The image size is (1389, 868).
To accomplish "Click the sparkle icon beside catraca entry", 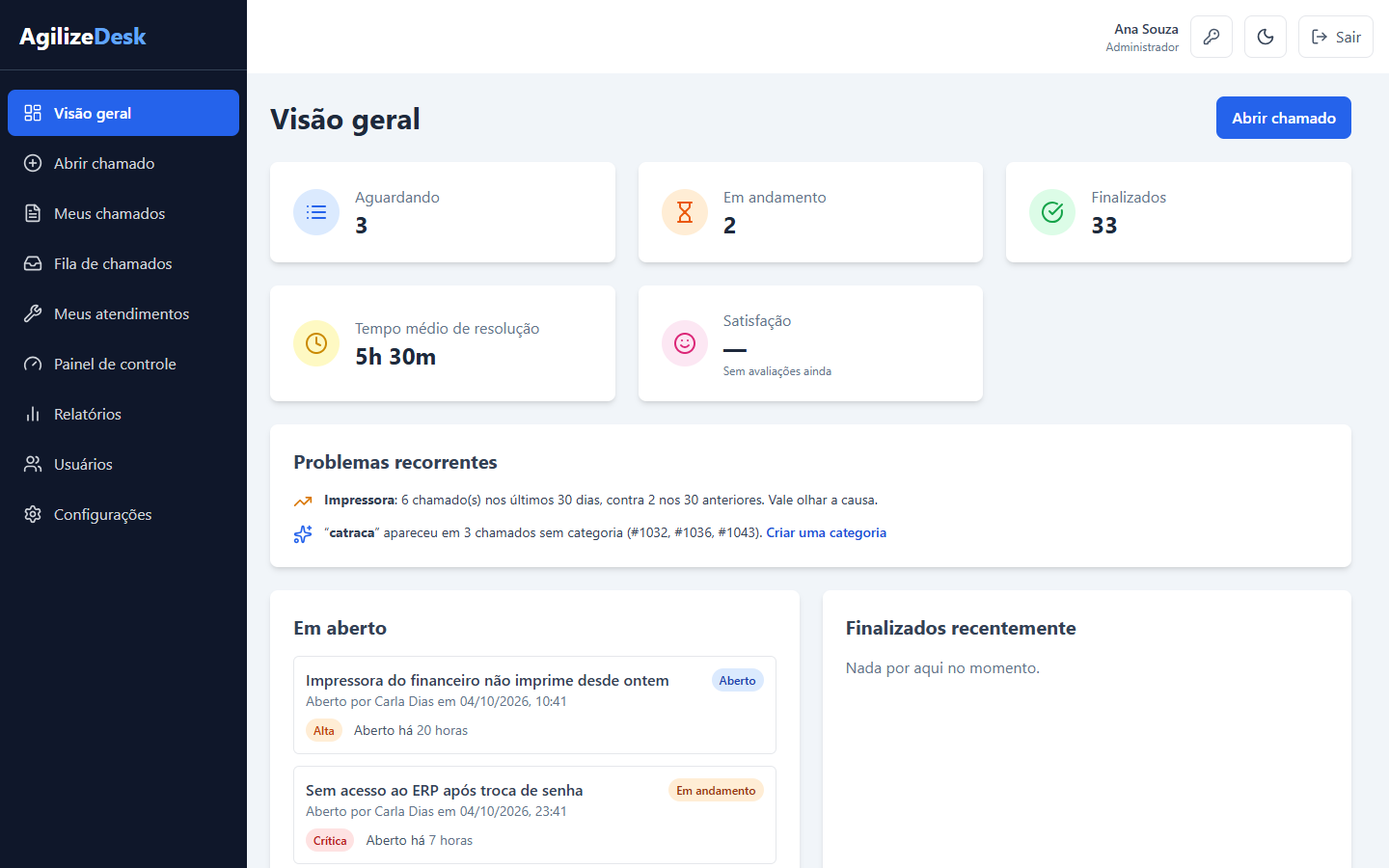I will coord(303,533).
